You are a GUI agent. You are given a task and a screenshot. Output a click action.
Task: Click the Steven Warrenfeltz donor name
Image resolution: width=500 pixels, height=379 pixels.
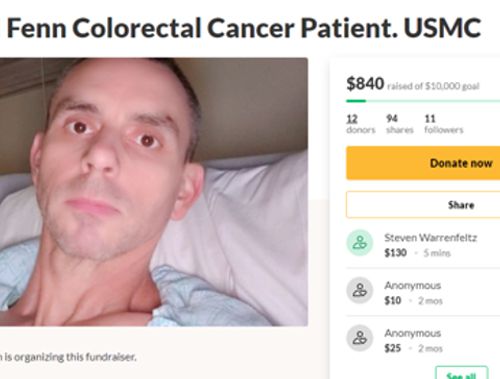click(430, 238)
